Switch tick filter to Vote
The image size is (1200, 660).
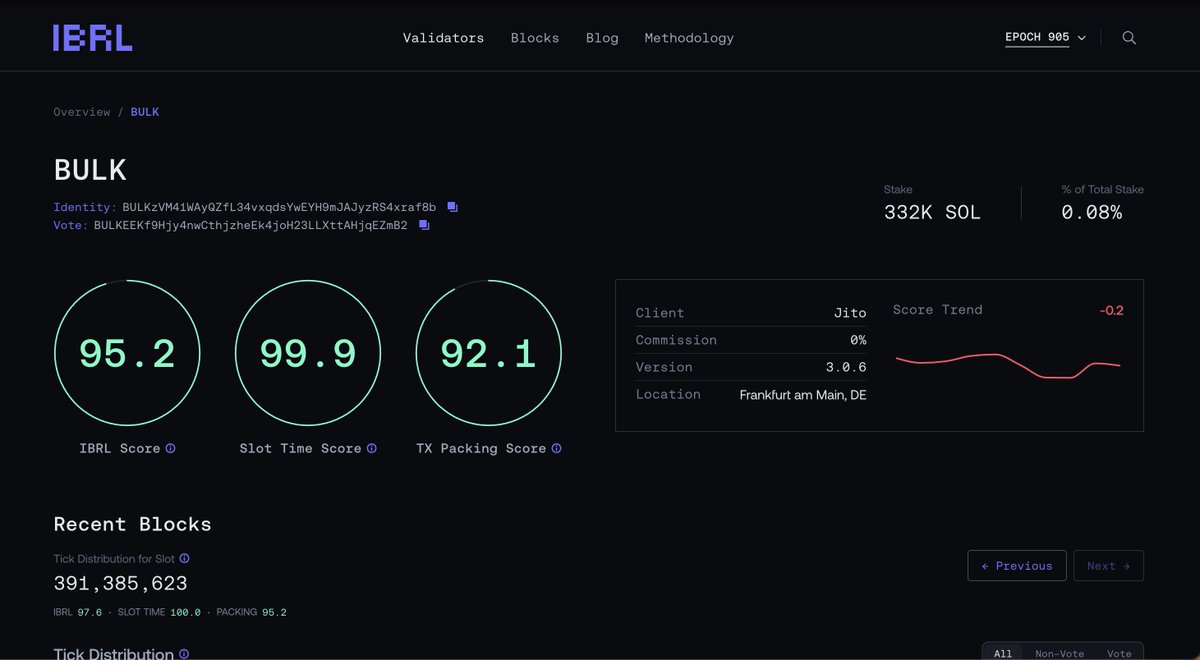[1119, 653]
